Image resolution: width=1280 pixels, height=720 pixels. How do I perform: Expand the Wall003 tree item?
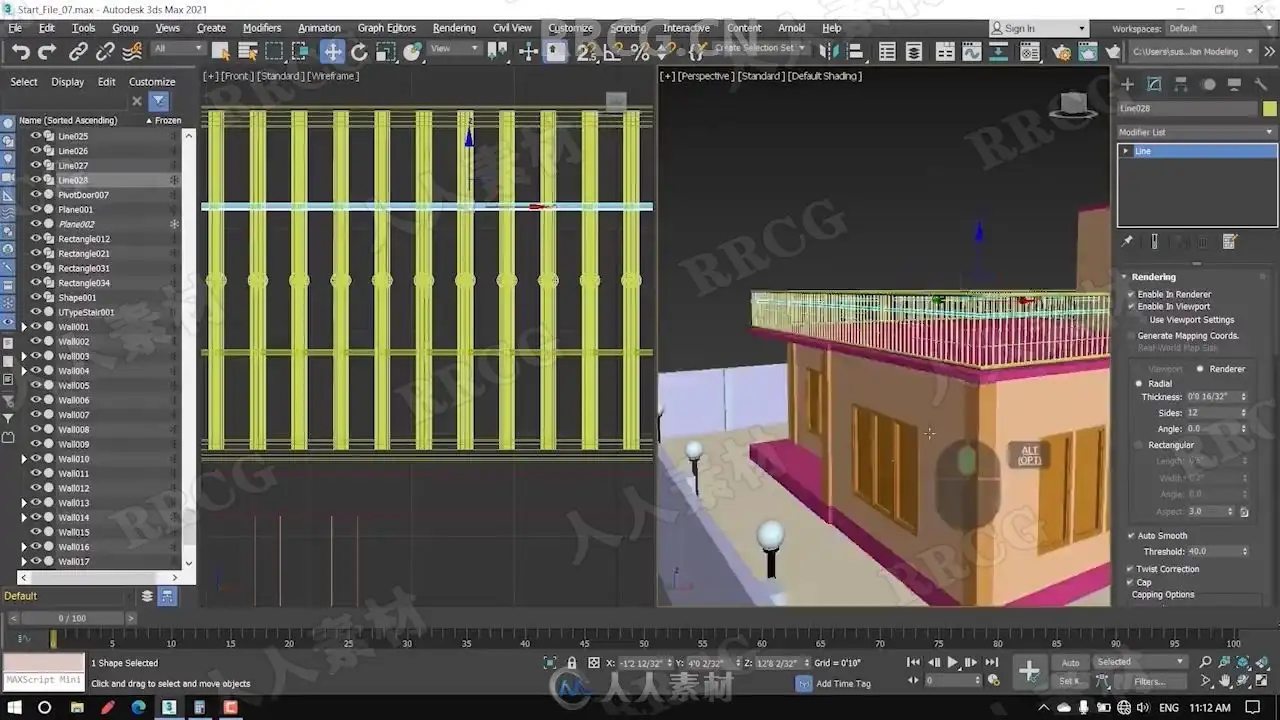24,356
